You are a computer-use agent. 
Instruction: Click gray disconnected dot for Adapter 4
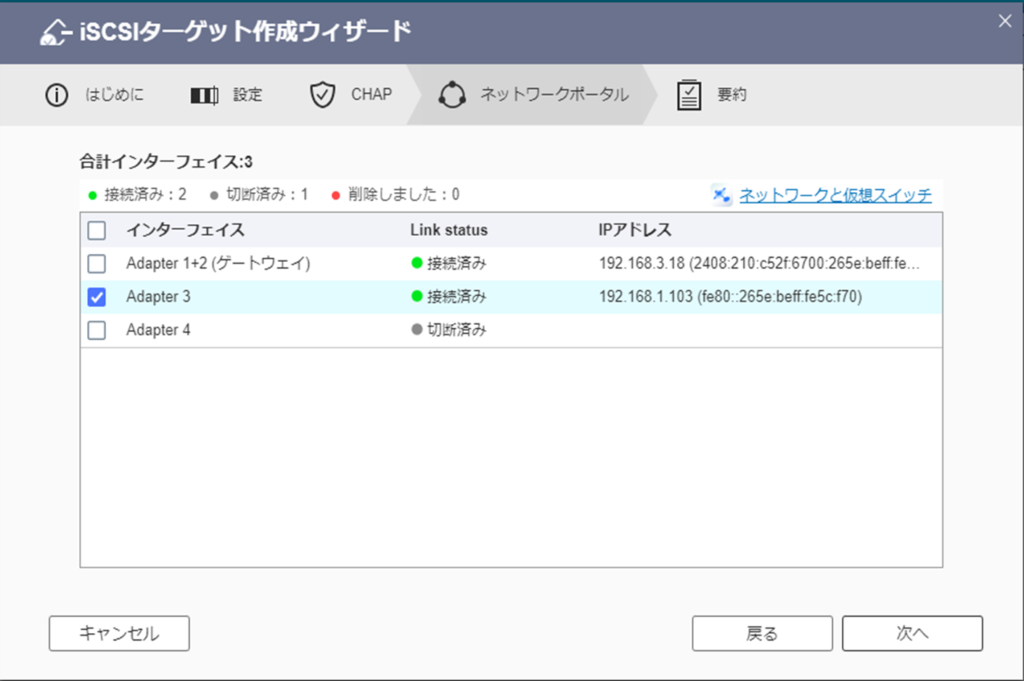417,330
